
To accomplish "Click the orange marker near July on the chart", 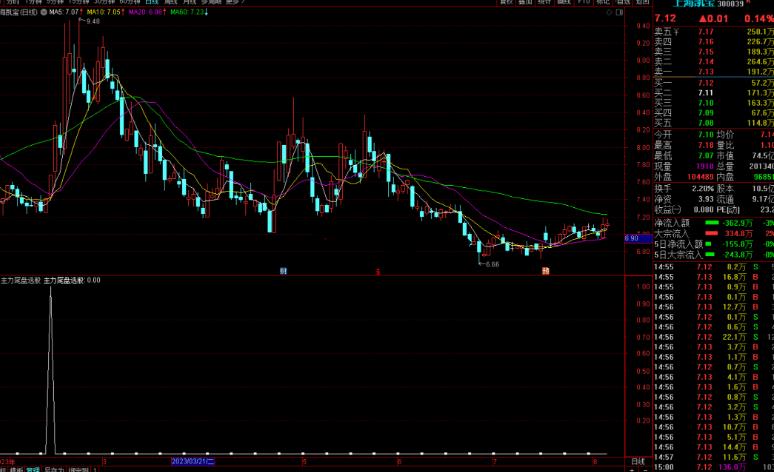I will (x=545, y=271).
